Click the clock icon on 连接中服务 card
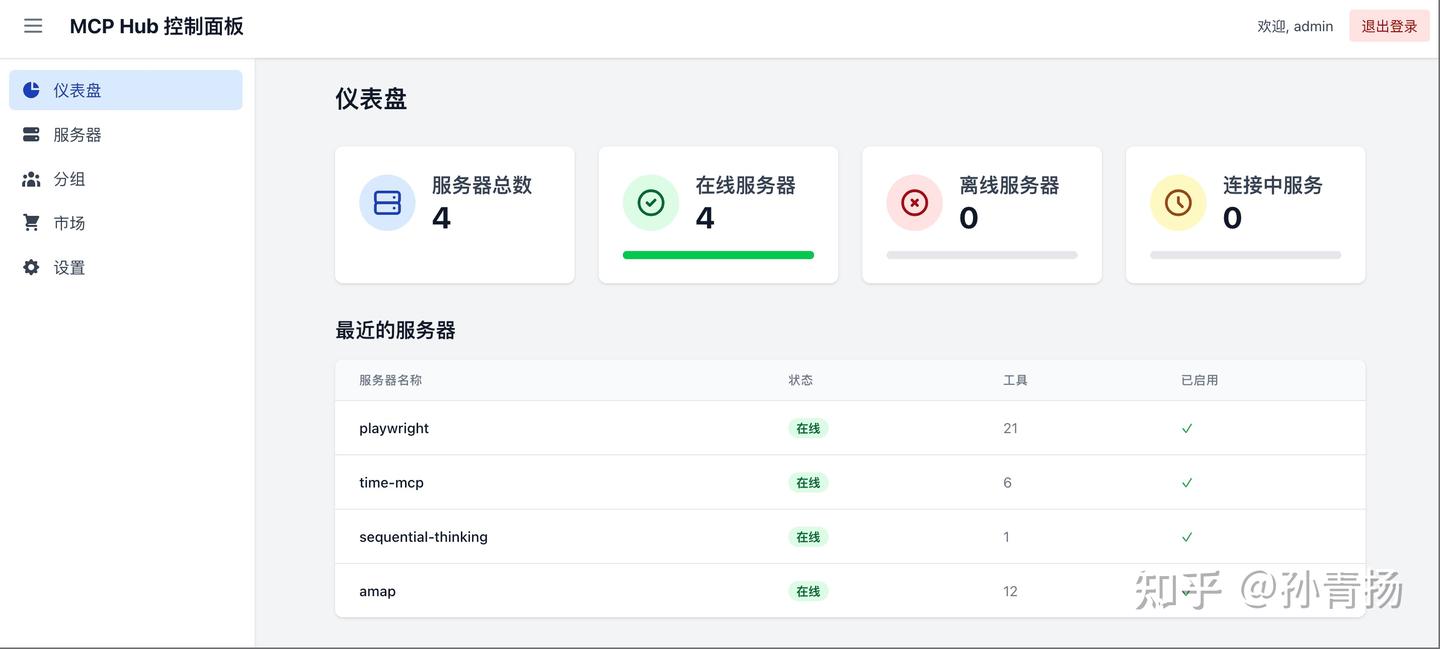 pos(1177,202)
